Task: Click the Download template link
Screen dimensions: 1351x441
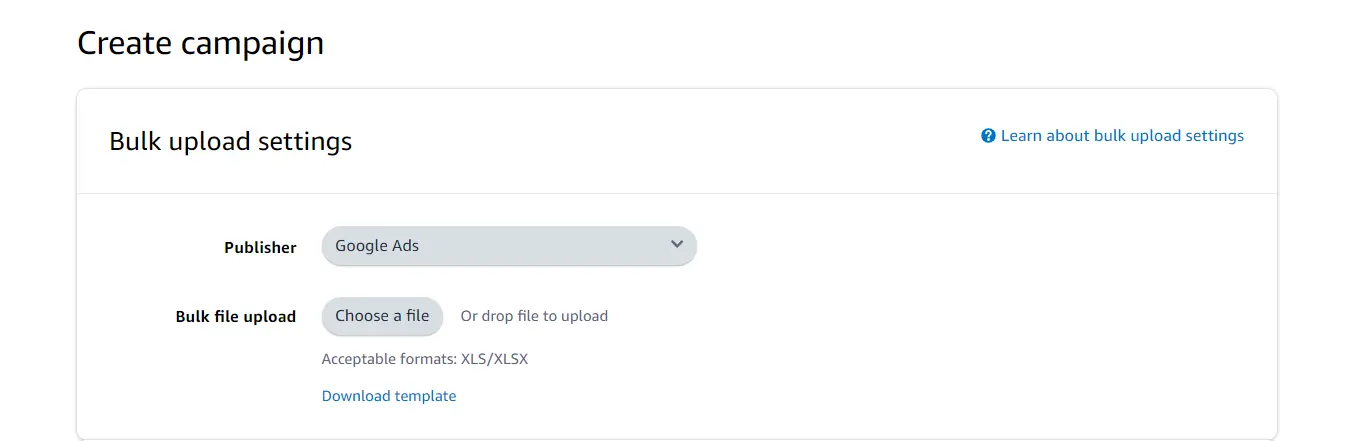Action: pos(388,396)
